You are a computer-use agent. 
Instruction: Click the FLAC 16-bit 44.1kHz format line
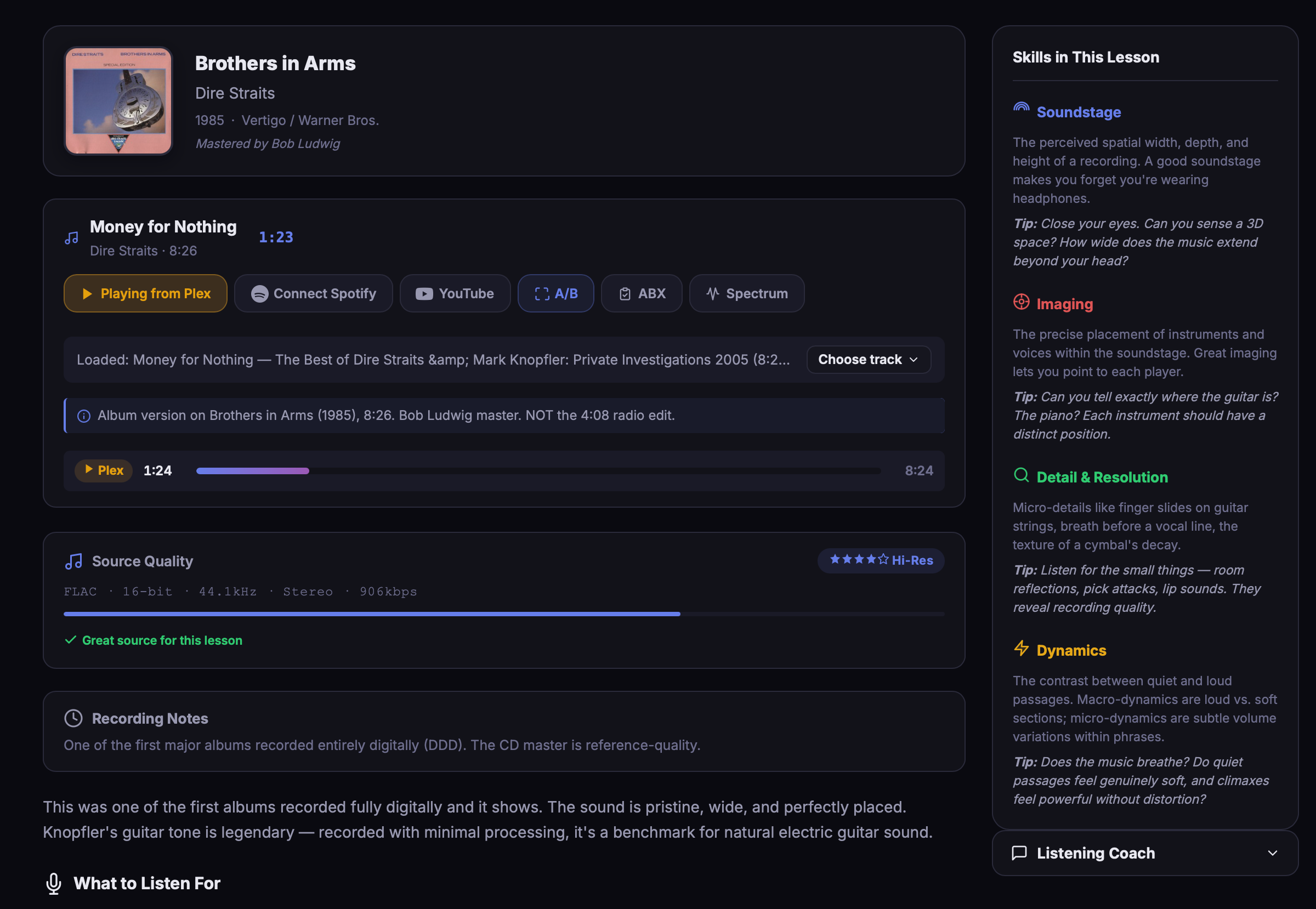pos(240,592)
